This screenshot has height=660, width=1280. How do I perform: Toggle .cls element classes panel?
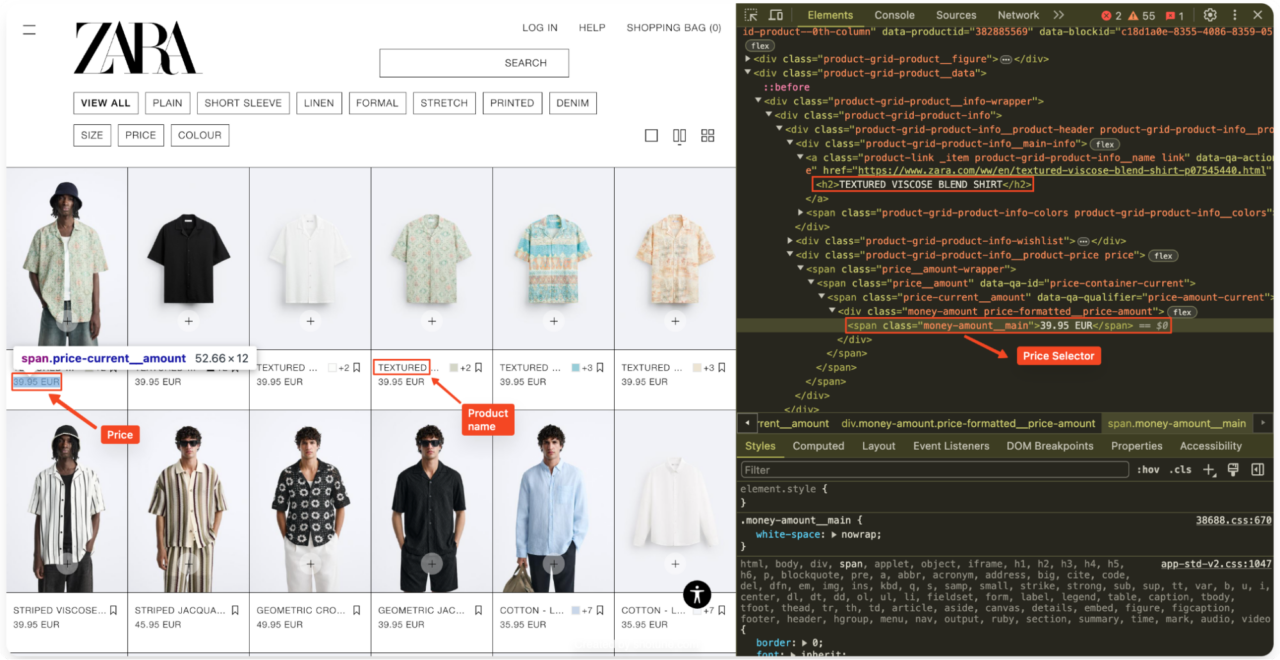[x=1181, y=470]
